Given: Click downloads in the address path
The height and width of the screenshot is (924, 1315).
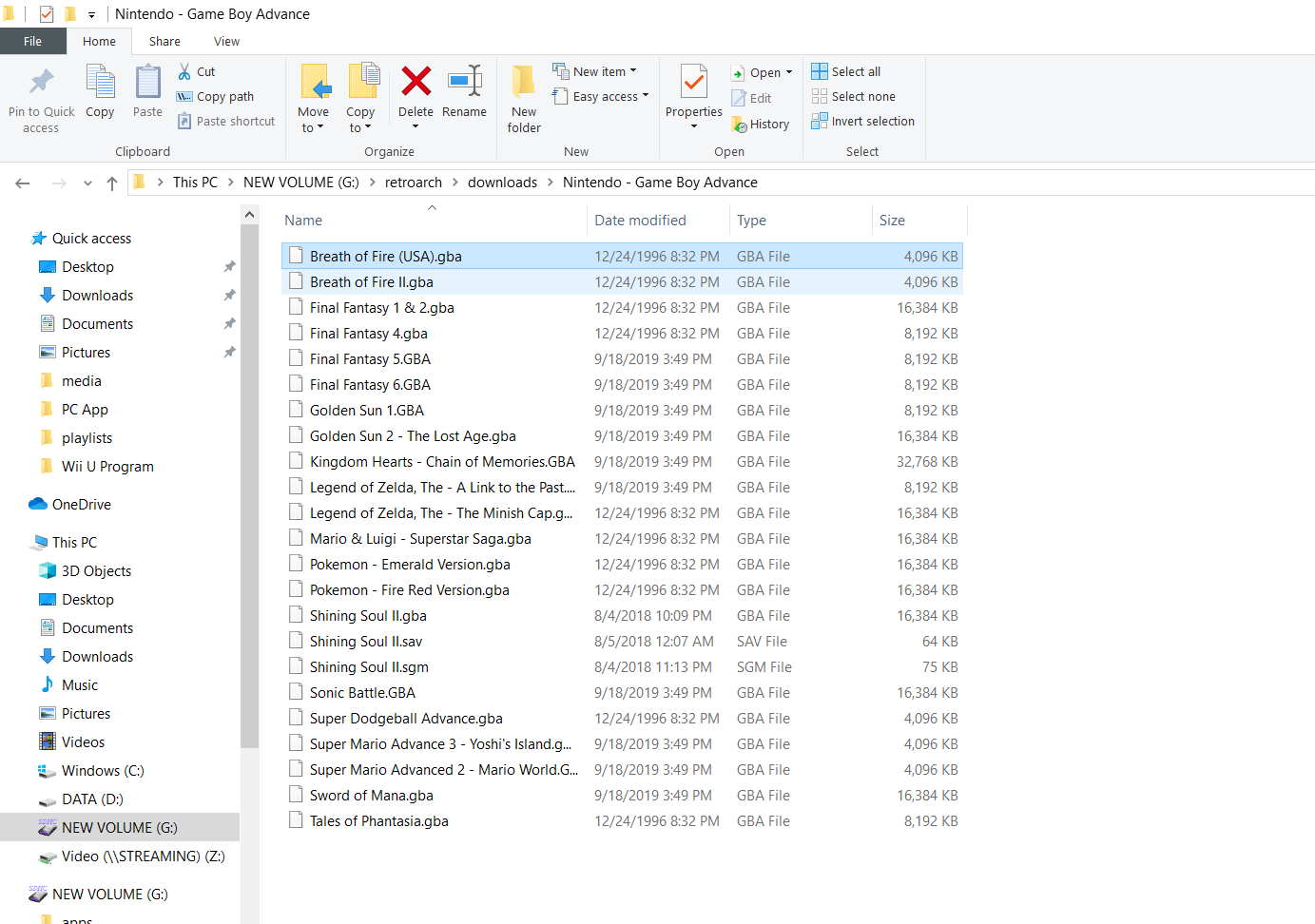Looking at the screenshot, I should (502, 183).
